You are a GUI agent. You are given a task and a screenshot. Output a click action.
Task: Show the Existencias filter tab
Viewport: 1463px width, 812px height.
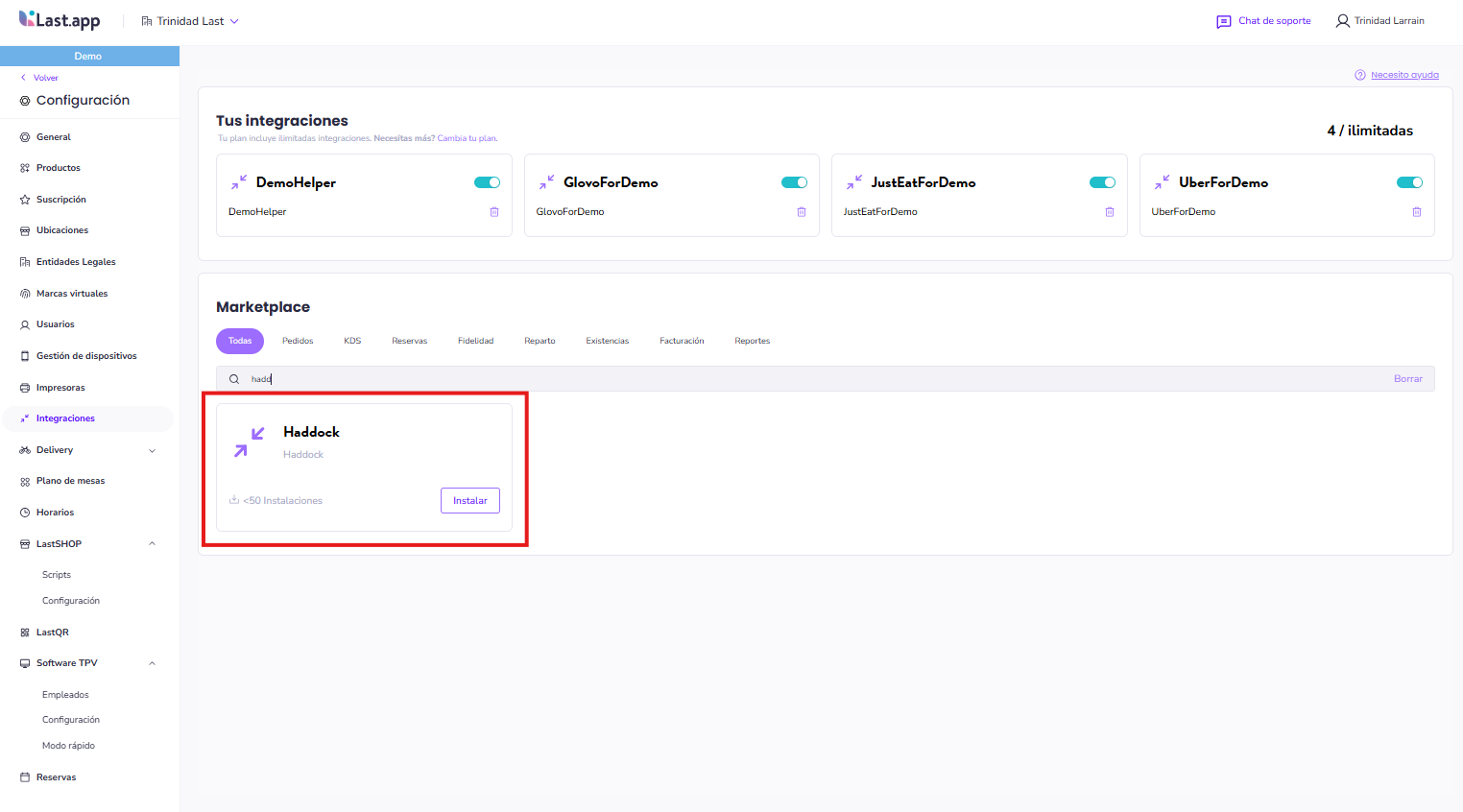point(608,341)
